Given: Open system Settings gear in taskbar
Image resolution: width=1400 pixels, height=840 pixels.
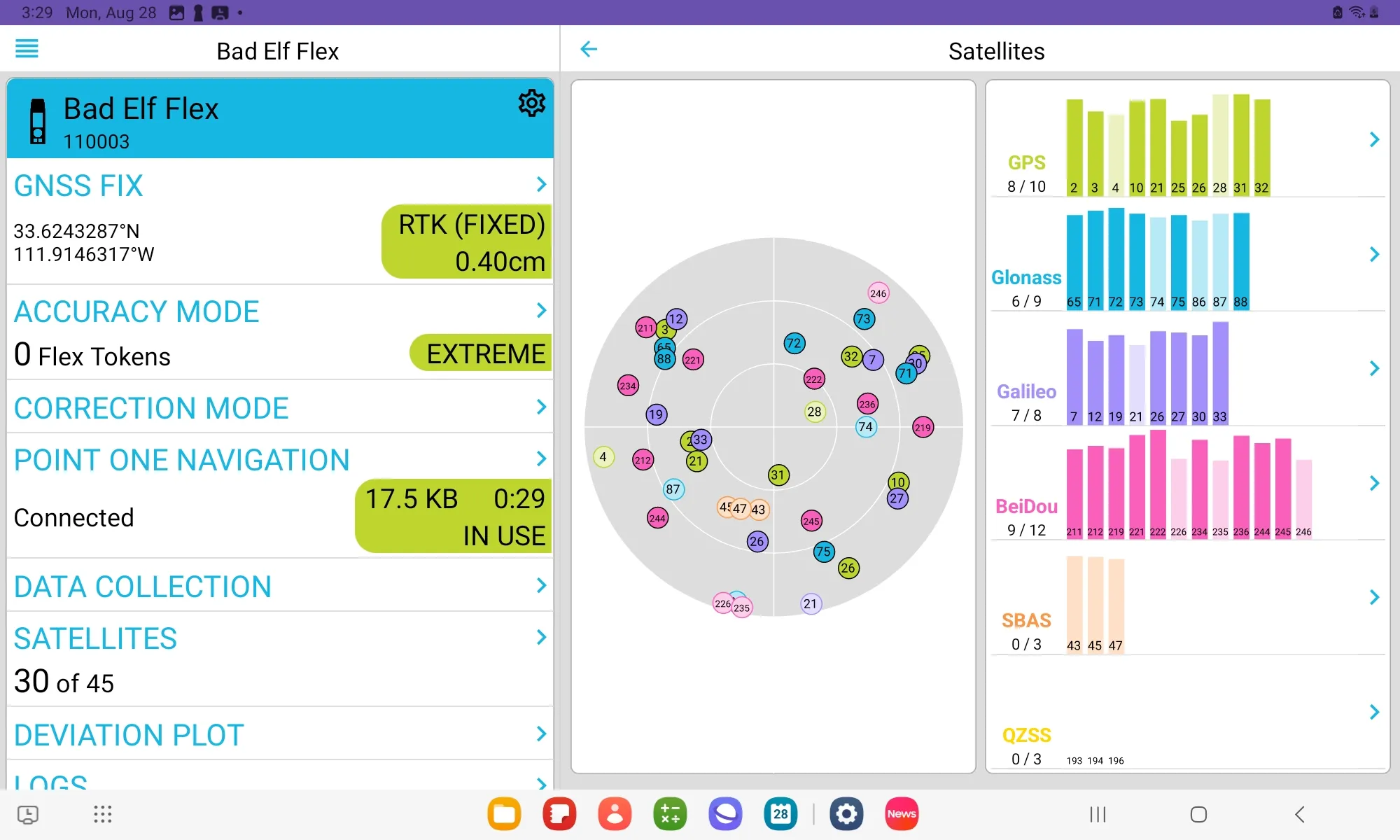Looking at the screenshot, I should coord(846,814).
